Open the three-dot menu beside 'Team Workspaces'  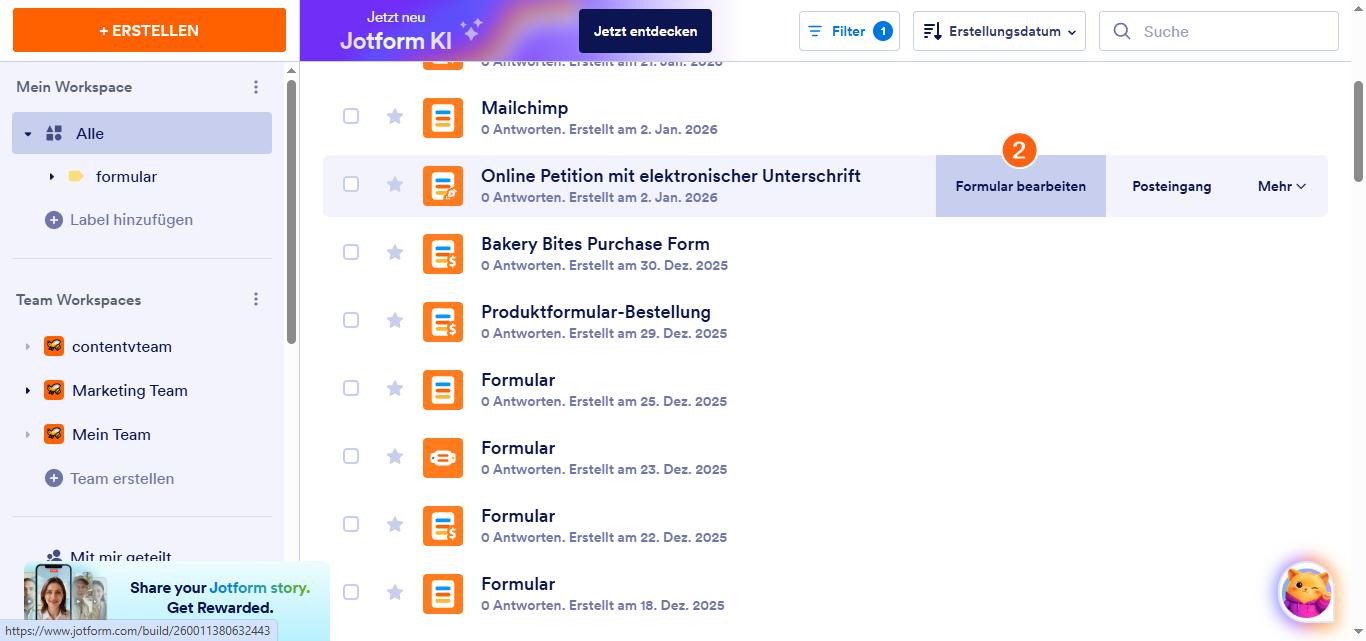pyautogui.click(x=256, y=298)
